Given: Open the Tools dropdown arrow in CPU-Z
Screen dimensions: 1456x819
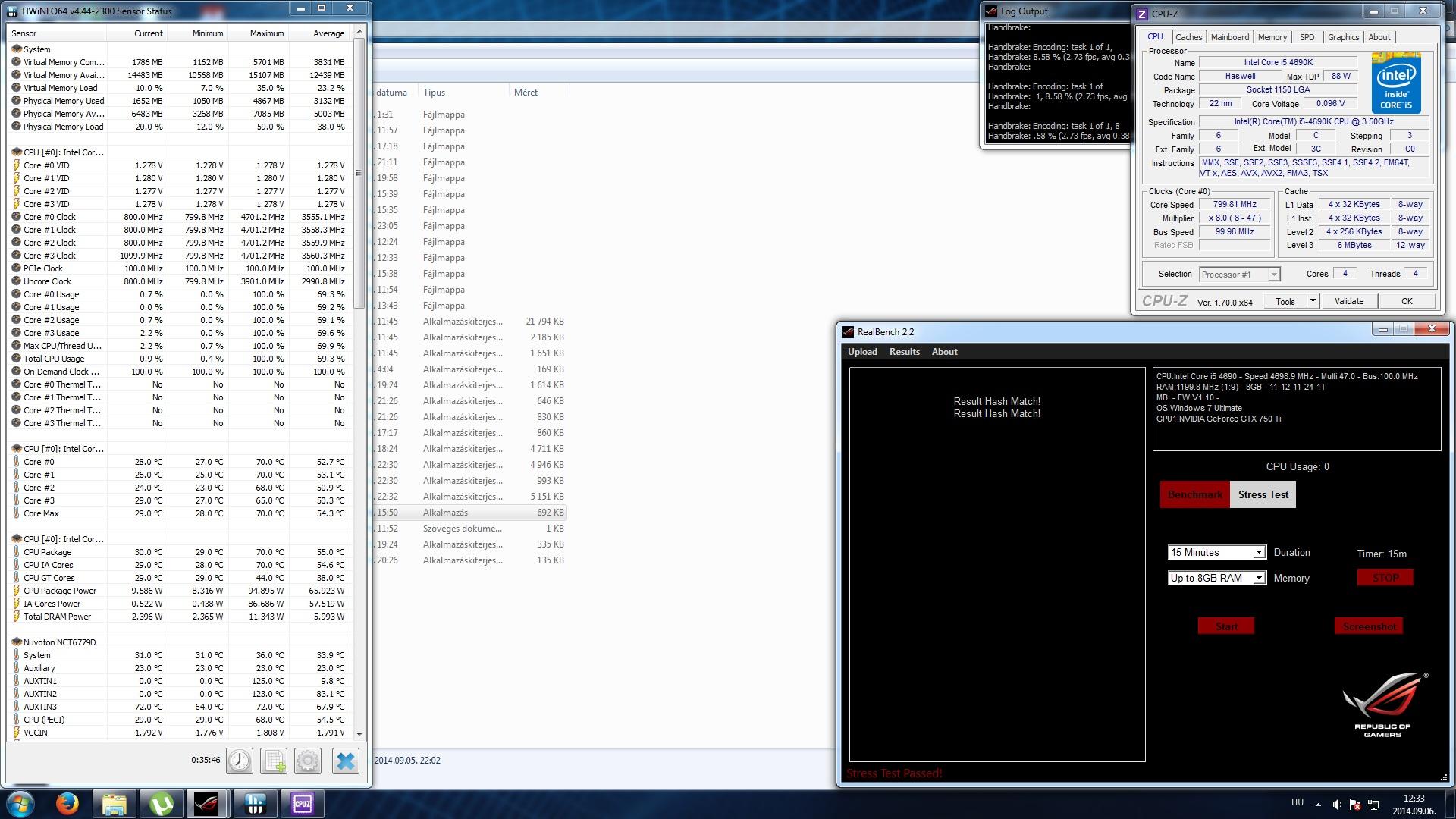Looking at the screenshot, I should coord(1313,301).
